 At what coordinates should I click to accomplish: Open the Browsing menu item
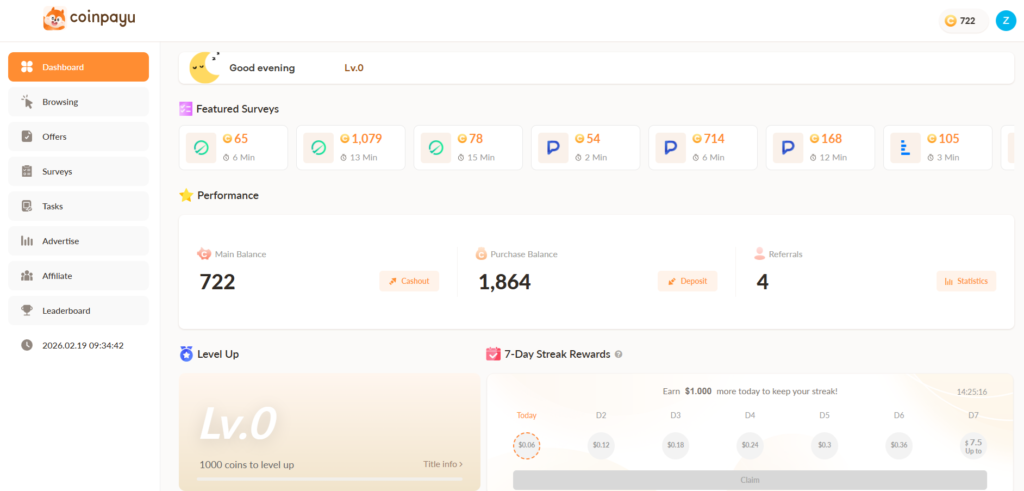point(78,102)
